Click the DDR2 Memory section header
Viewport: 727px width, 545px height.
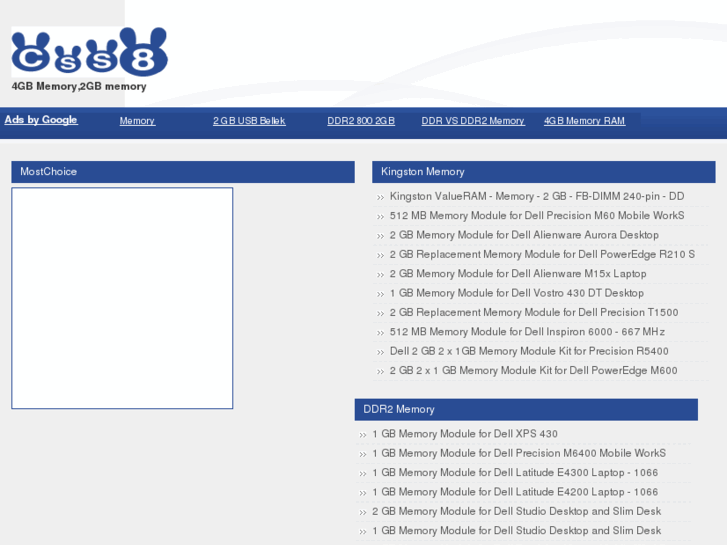[x=526, y=409]
